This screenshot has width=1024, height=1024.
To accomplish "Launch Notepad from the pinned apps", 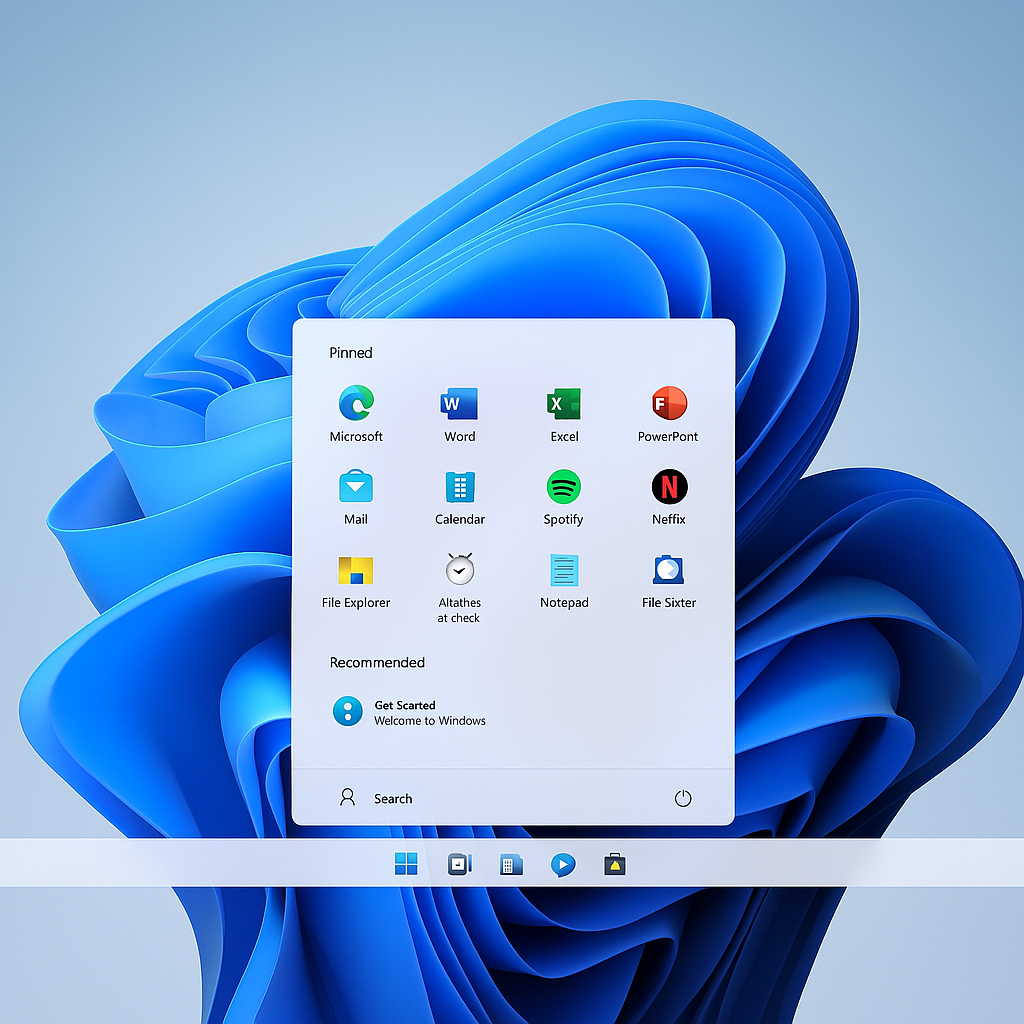I will coord(564,570).
